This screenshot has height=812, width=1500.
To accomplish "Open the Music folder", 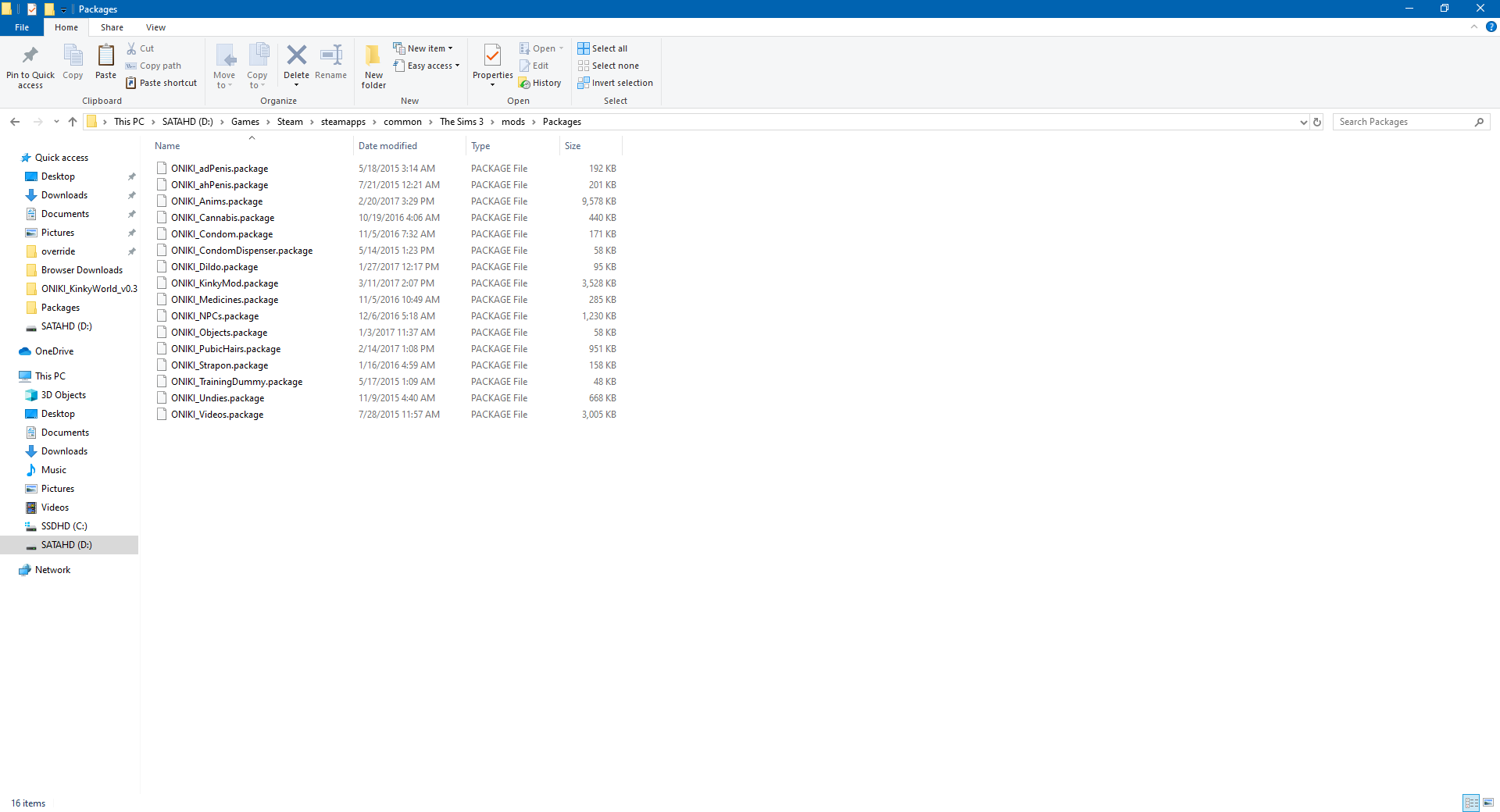I will (53, 470).
